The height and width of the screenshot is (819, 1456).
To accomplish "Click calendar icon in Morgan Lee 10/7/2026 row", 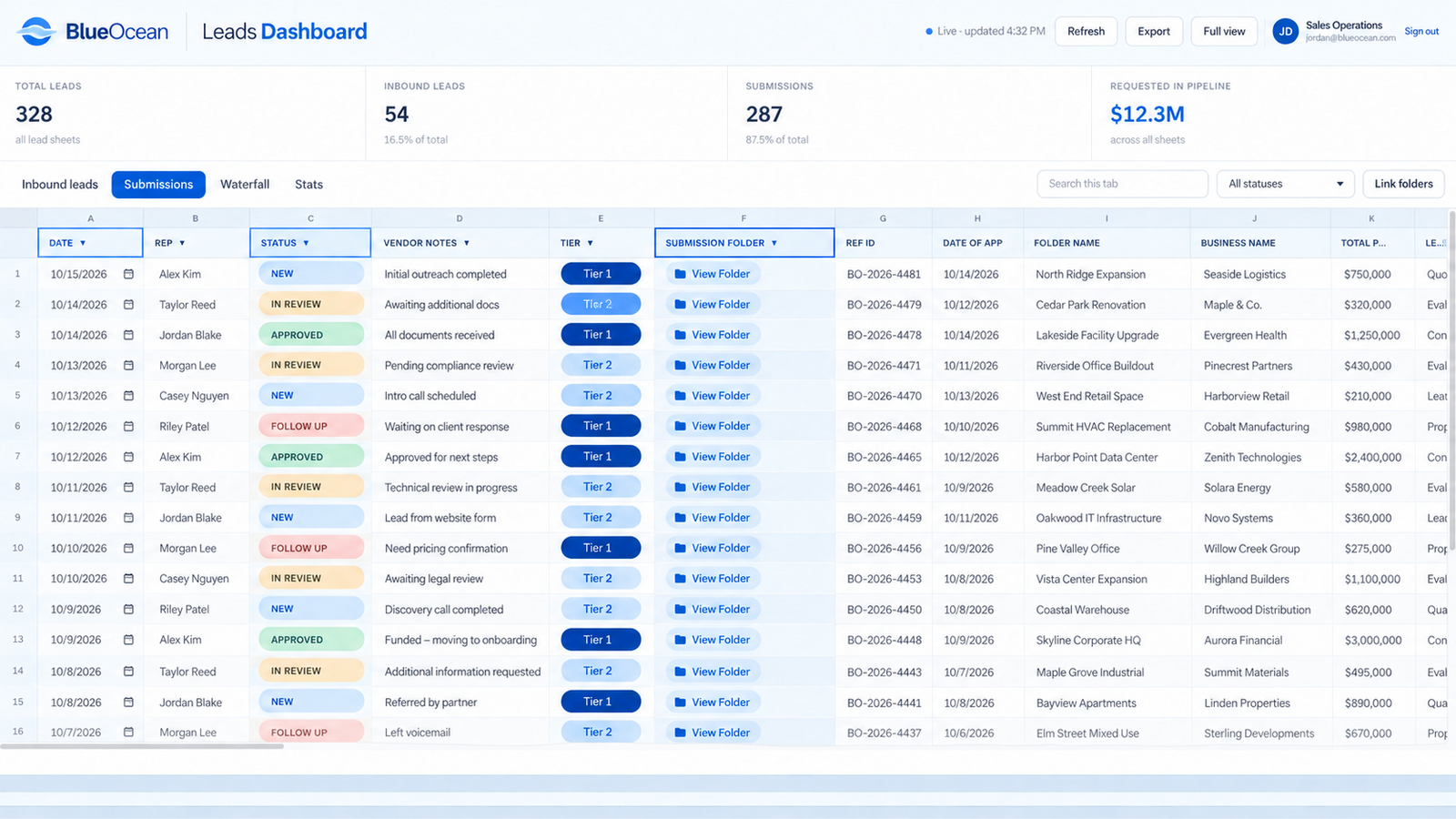I will pyautogui.click(x=128, y=733).
